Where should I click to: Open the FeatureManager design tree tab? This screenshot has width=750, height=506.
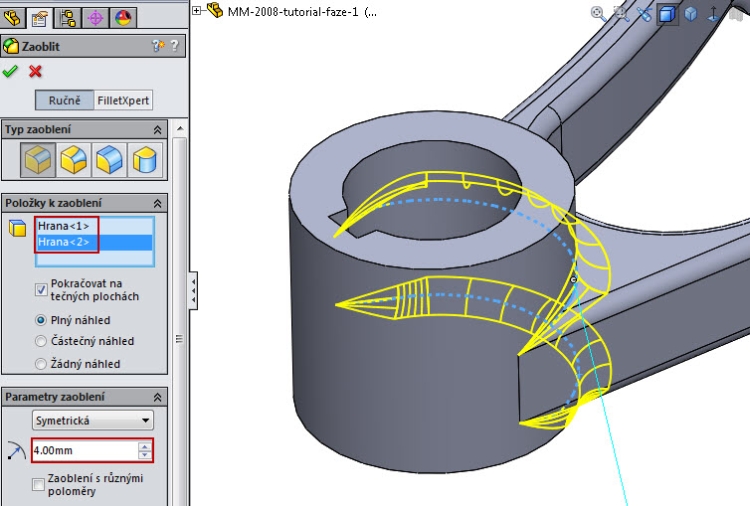click(12, 18)
